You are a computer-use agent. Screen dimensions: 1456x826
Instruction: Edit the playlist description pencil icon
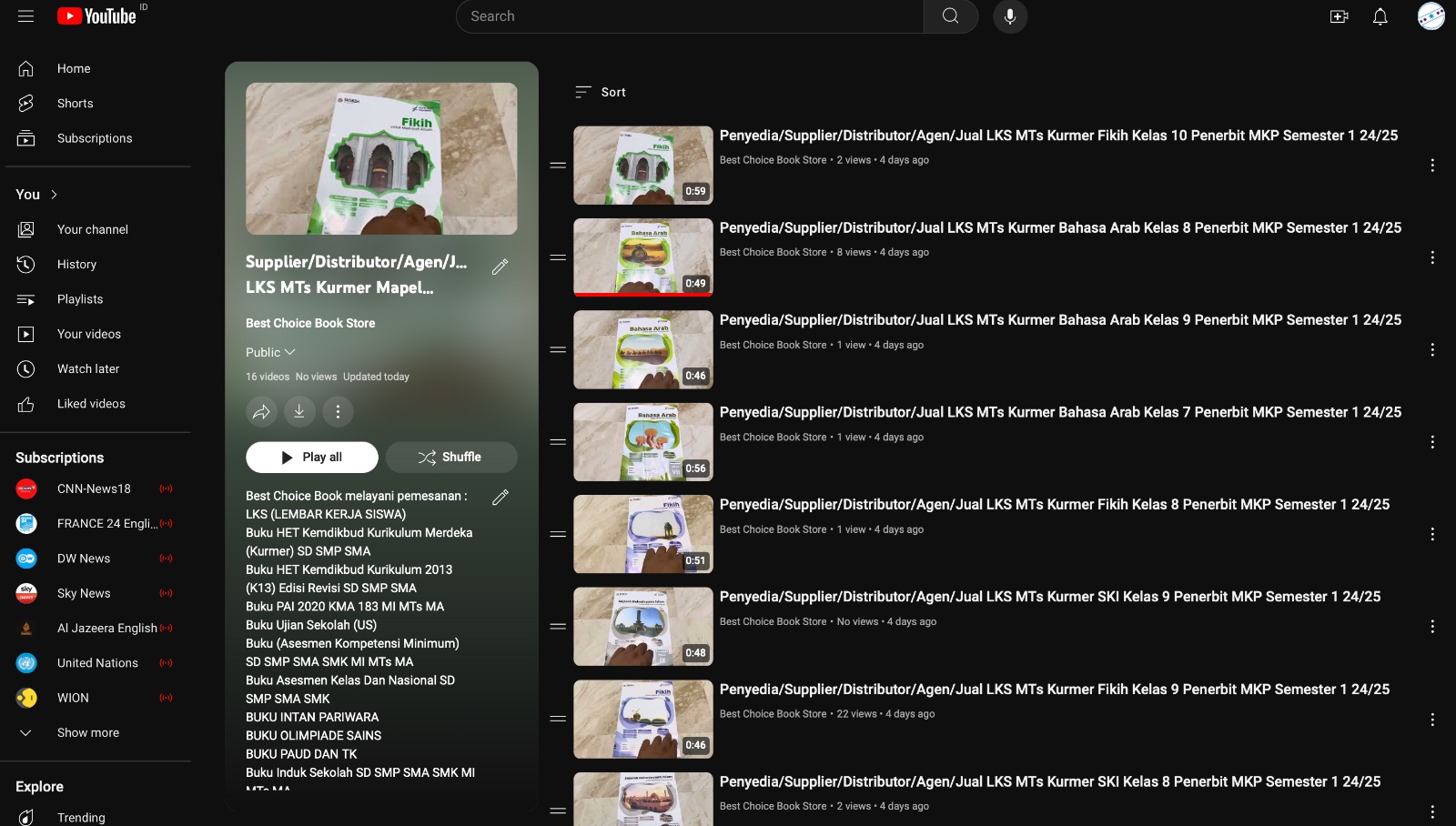pos(500,498)
